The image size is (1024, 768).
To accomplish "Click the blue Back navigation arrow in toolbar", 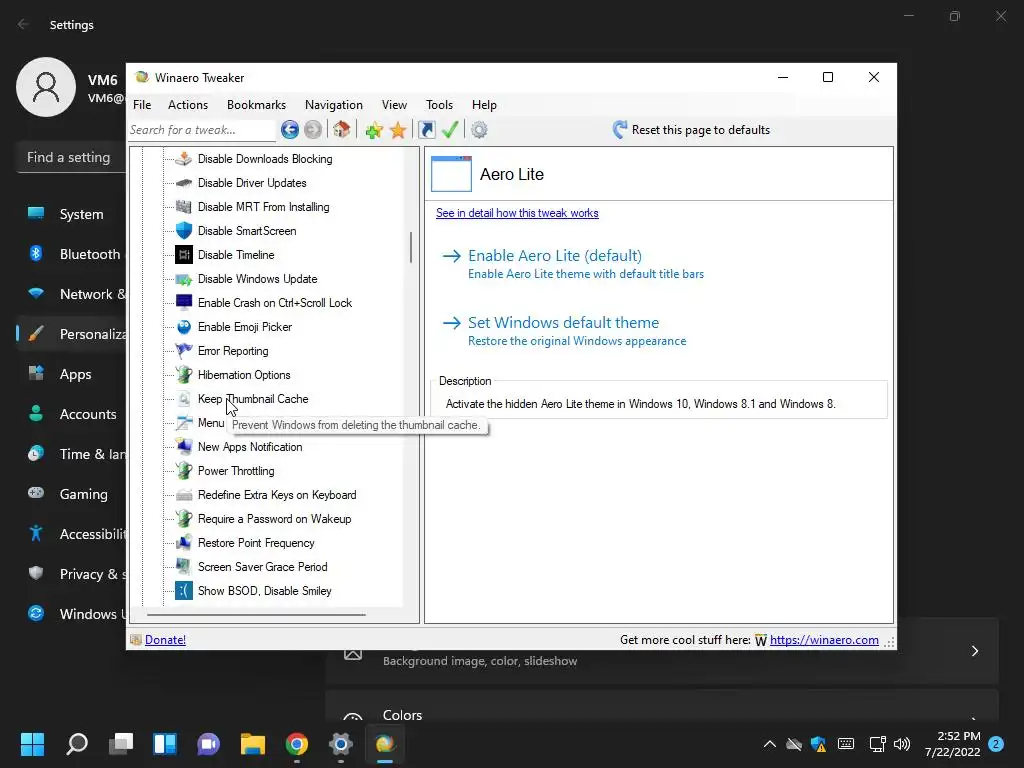I will (290, 130).
